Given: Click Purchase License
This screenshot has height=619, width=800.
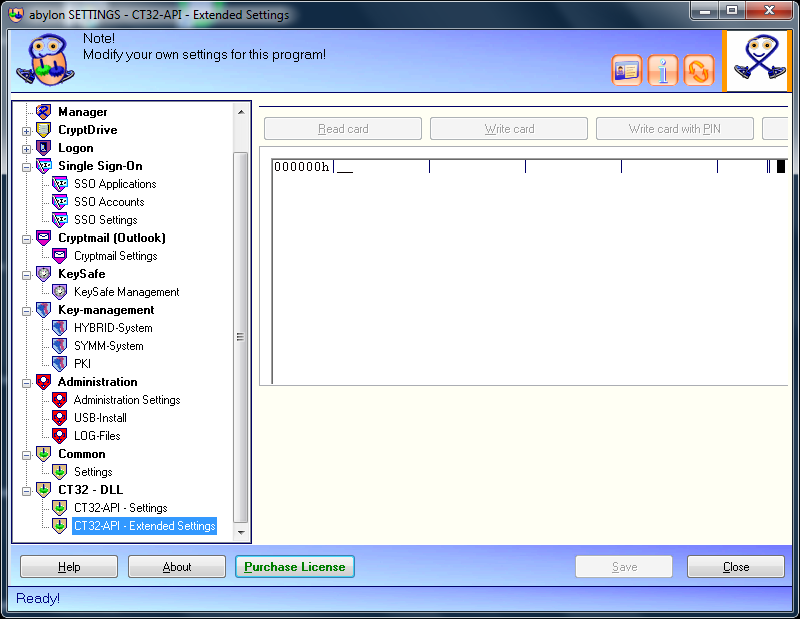Looking at the screenshot, I should [x=294, y=567].
